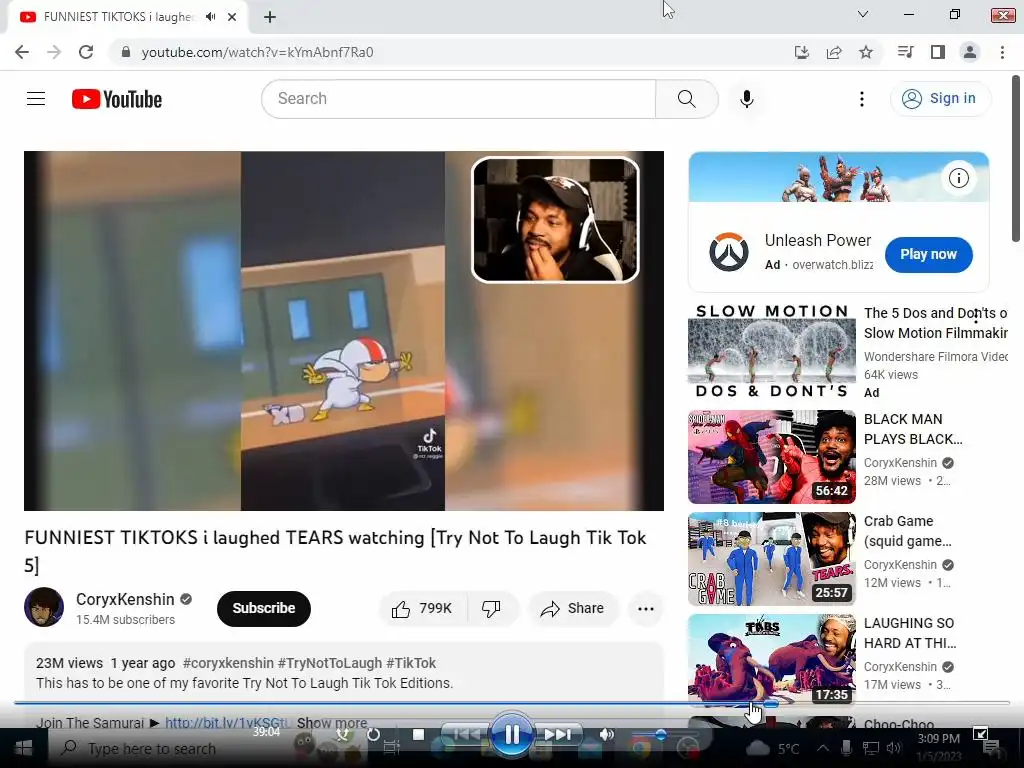Dislike the video with thumbs down
The image size is (1024, 768).
(491, 609)
